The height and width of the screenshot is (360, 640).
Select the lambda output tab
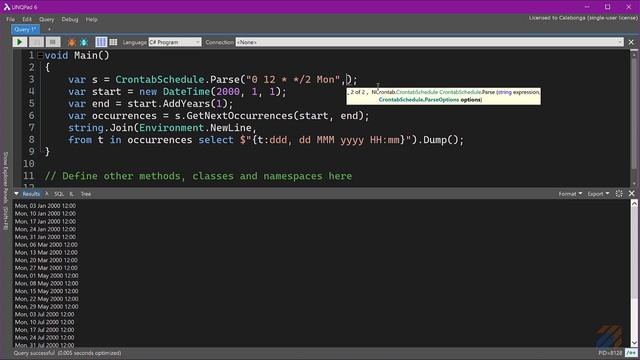(47, 194)
